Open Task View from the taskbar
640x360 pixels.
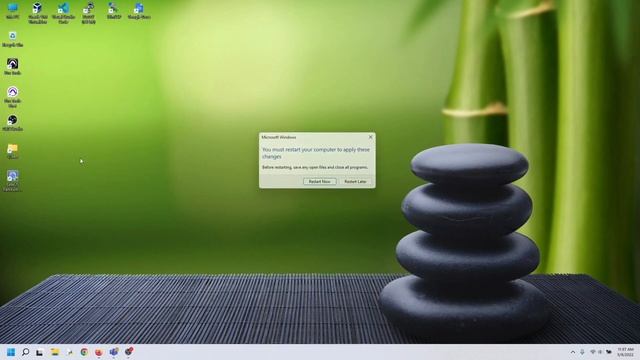coord(40,352)
